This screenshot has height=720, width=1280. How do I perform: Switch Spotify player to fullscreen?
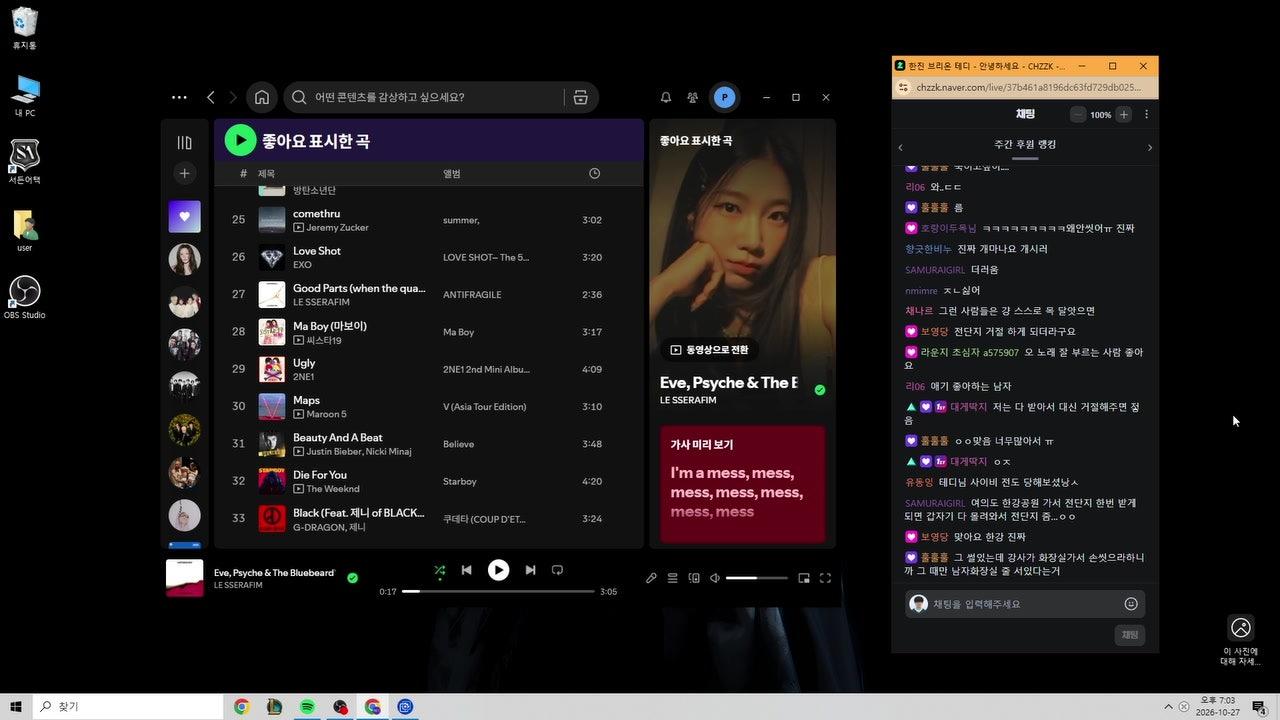coord(825,578)
